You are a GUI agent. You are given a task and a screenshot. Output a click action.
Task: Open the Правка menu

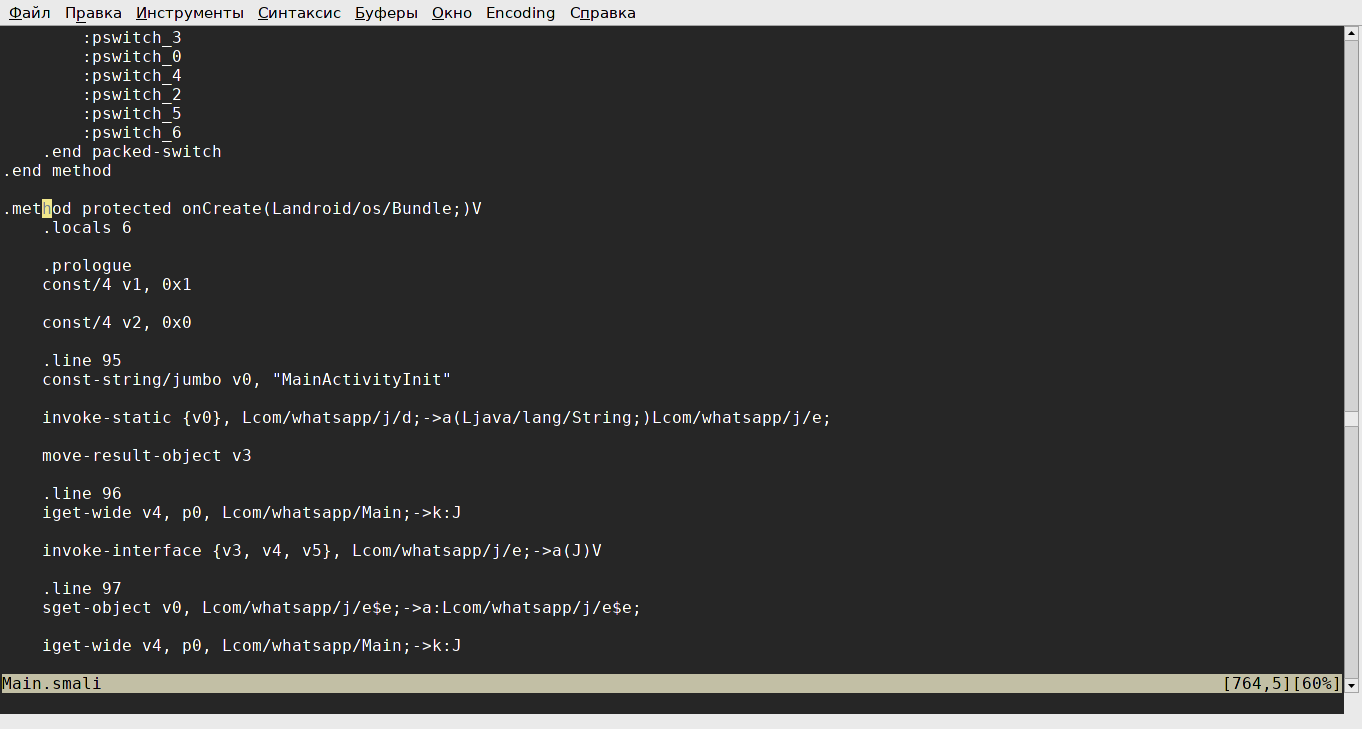coord(93,13)
